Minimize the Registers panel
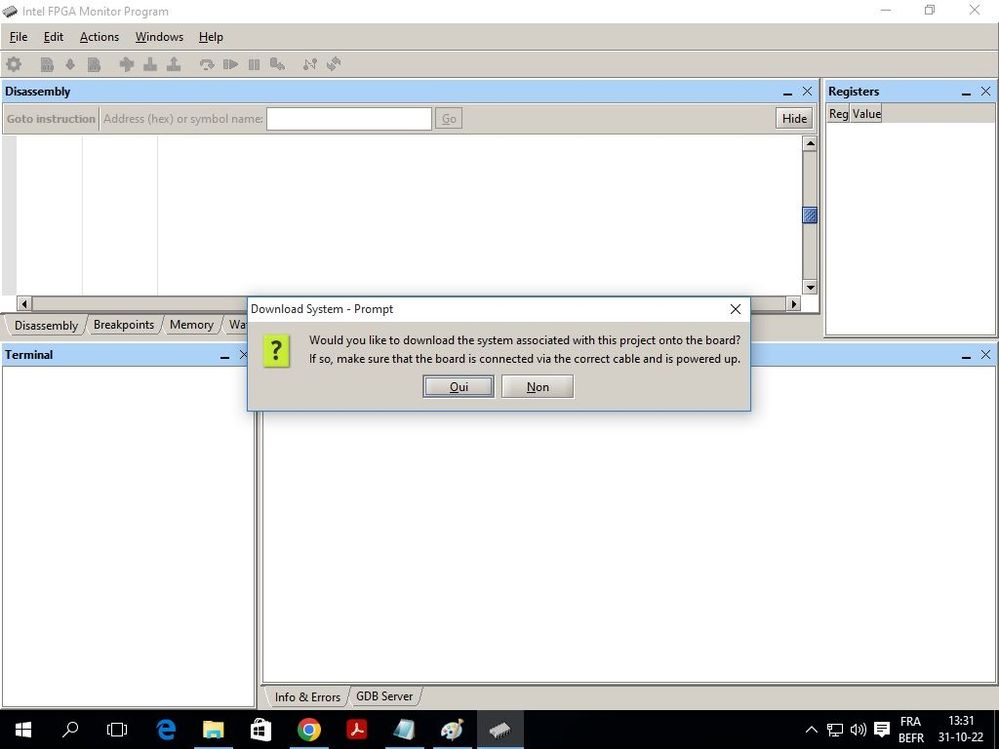 point(967,92)
